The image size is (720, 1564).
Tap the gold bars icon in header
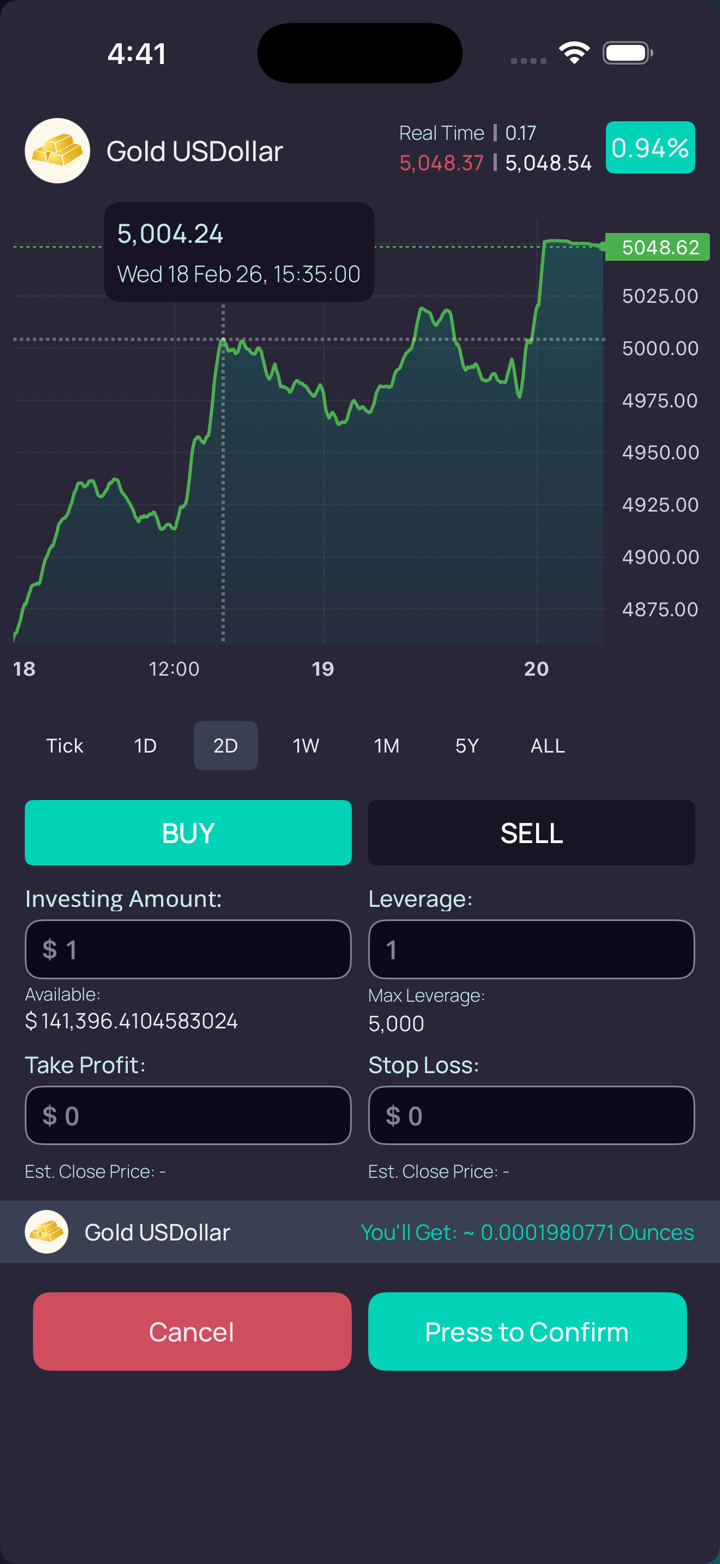tap(57, 151)
